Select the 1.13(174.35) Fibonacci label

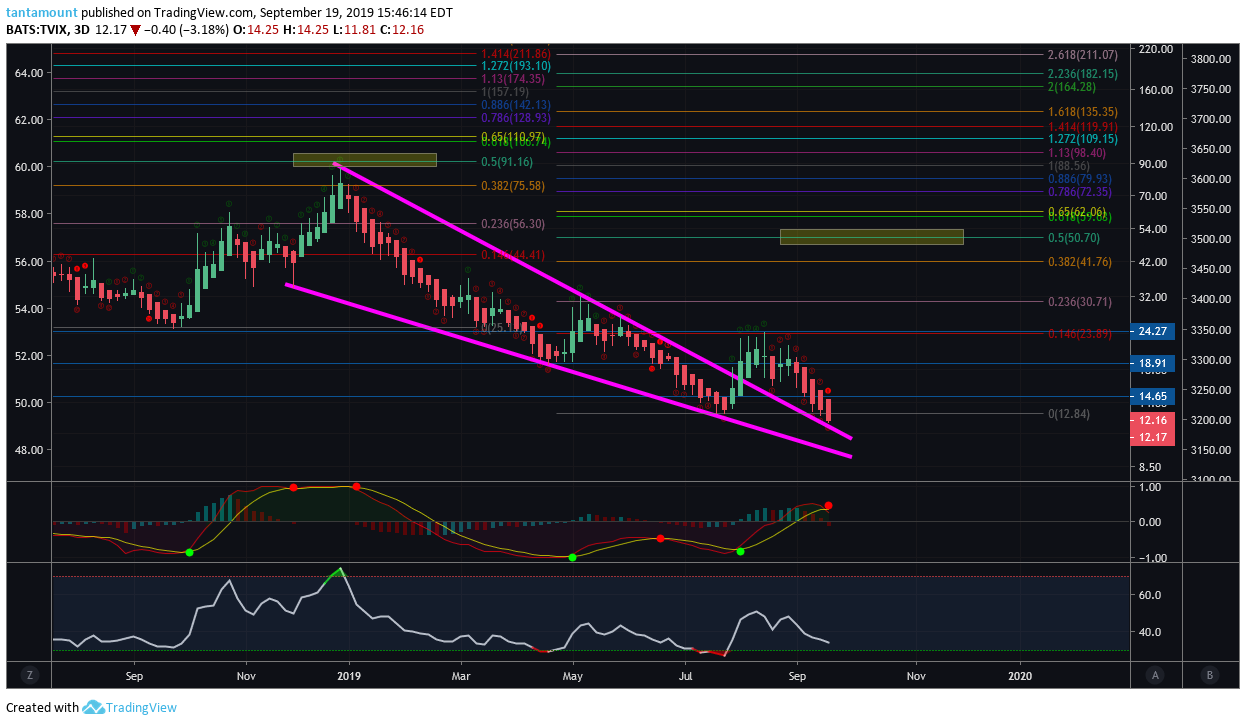(514, 78)
